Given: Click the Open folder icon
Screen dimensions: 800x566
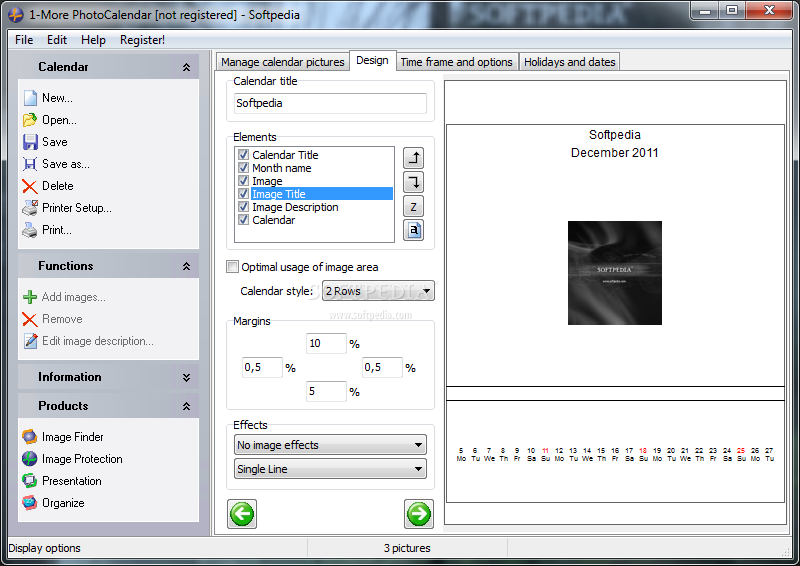Looking at the screenshot, I should [30, 120].
